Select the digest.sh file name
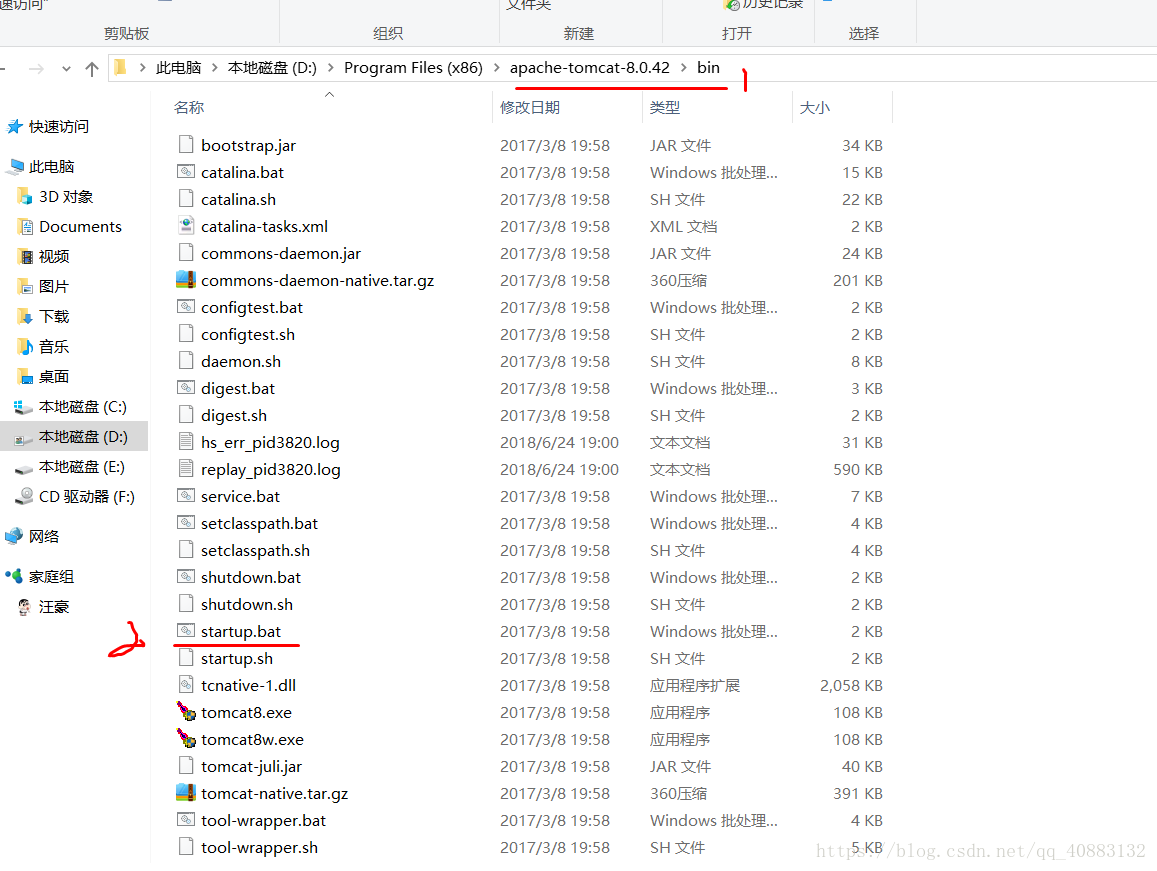The width and height of the screenshot is (1157, 871). coord(234,416)
